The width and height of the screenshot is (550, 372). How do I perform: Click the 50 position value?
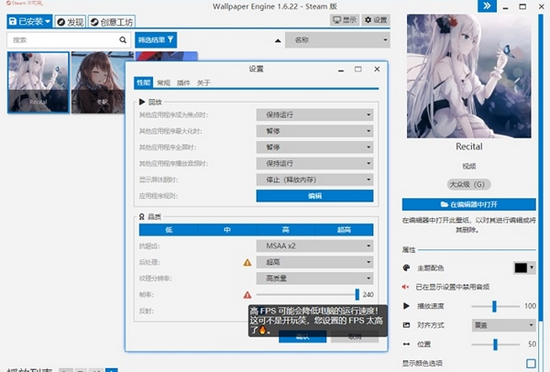coord(532,344)
